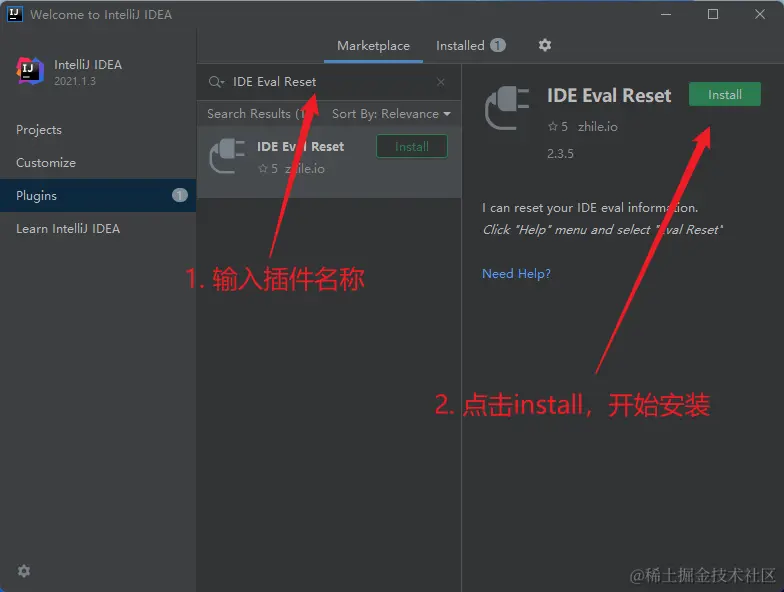Install IDE Eval Reset from results list
The height and width of the screenshot is (592, 784).
coord(412,146)
